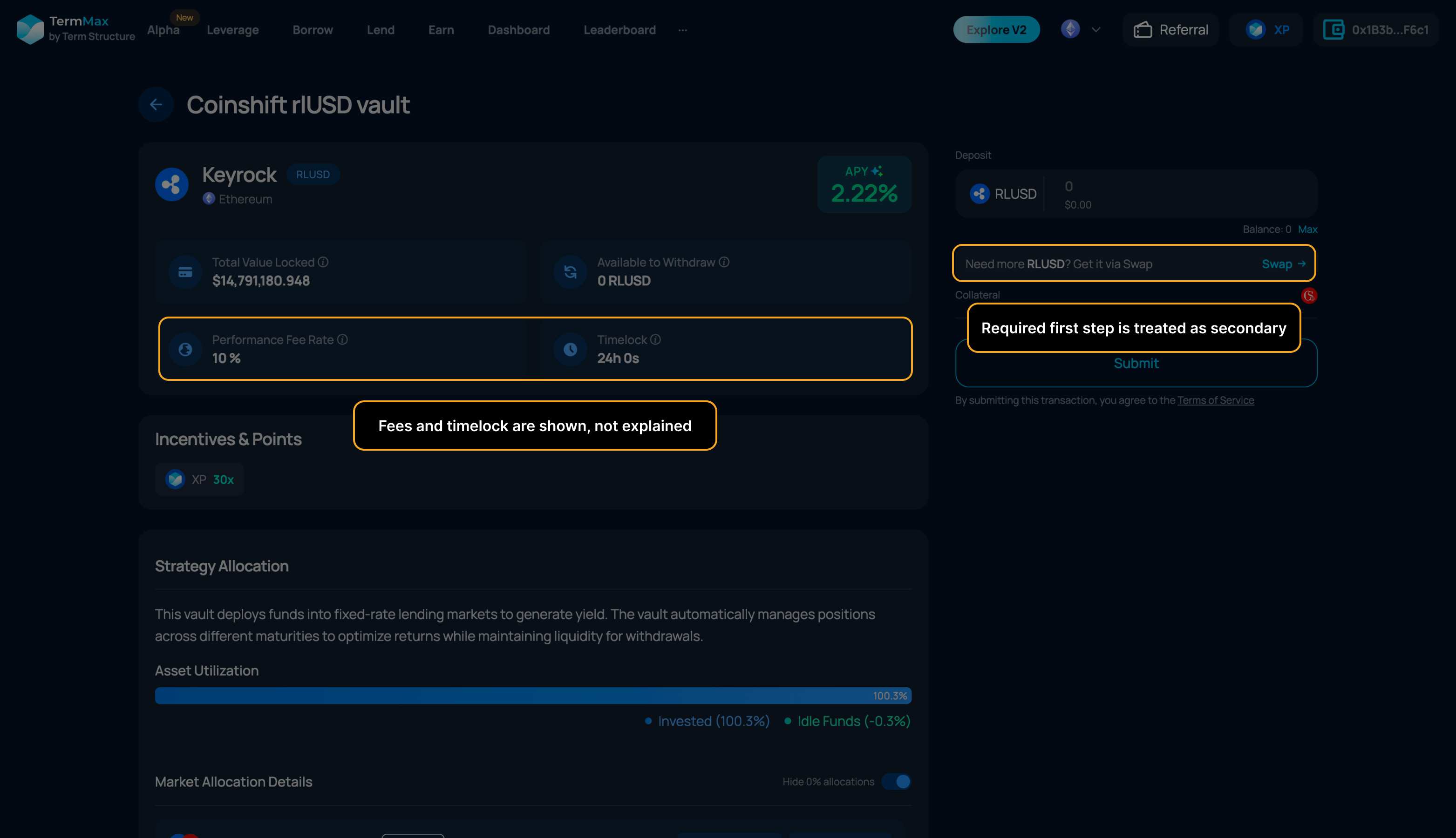Click the TermMax logo icon
This screenshot has height=838, width=1456.
[x=30, y=29]
